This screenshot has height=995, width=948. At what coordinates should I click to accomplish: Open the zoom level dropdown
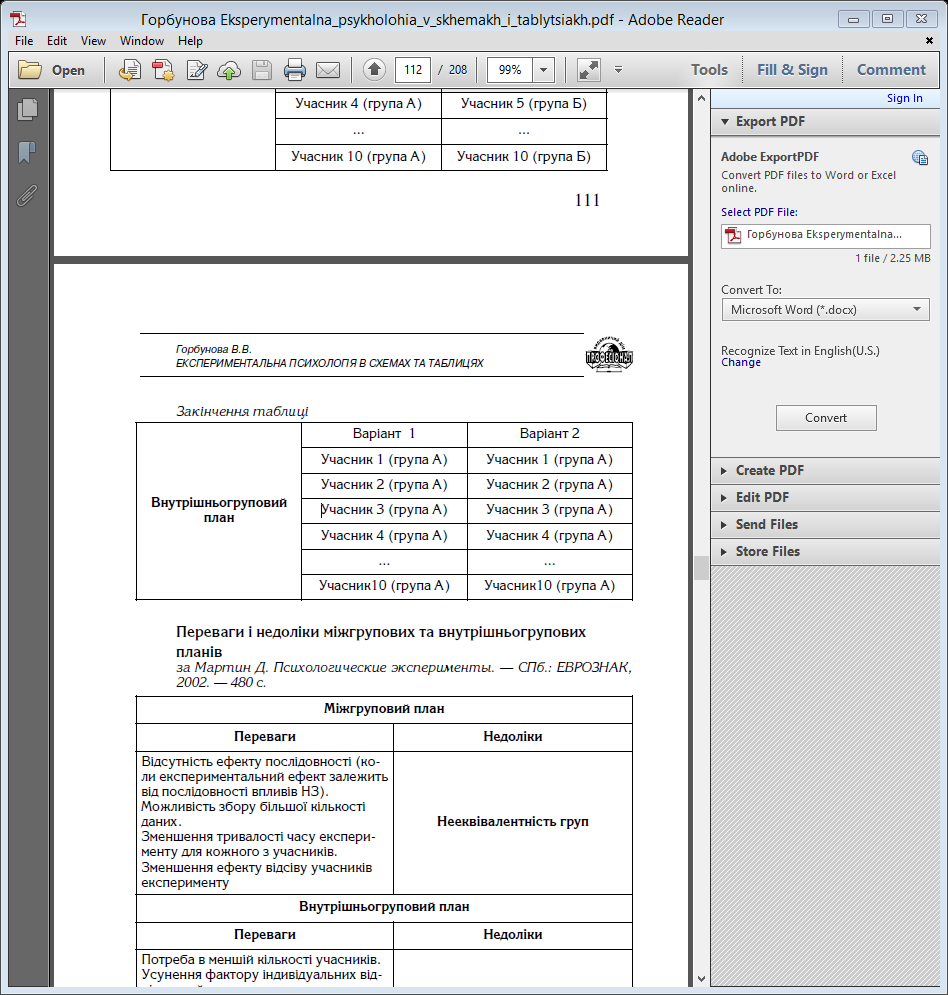coord(544,70)
